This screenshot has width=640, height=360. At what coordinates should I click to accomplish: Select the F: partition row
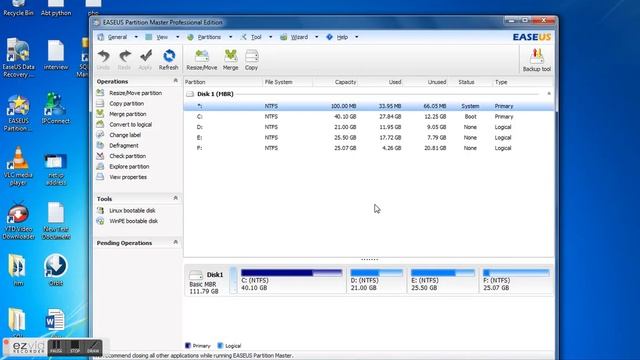[x=369, y=148]
